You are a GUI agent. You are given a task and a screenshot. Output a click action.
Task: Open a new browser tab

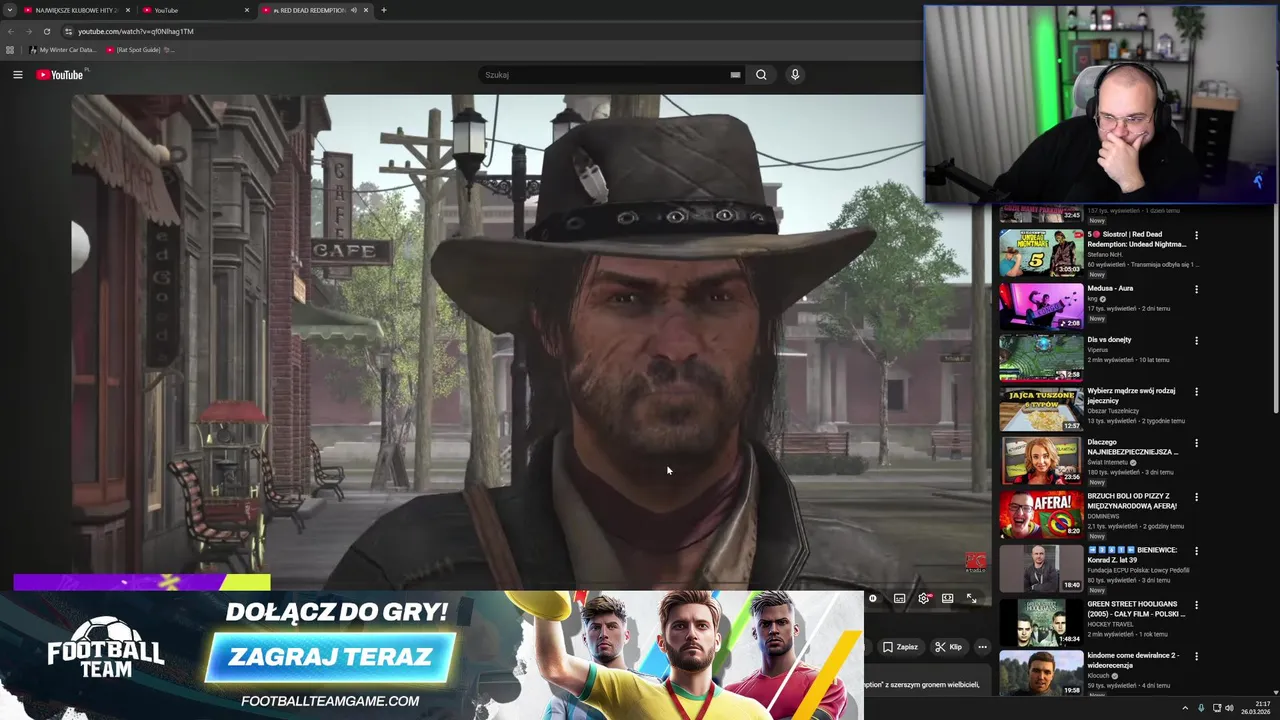click(384, 10)
